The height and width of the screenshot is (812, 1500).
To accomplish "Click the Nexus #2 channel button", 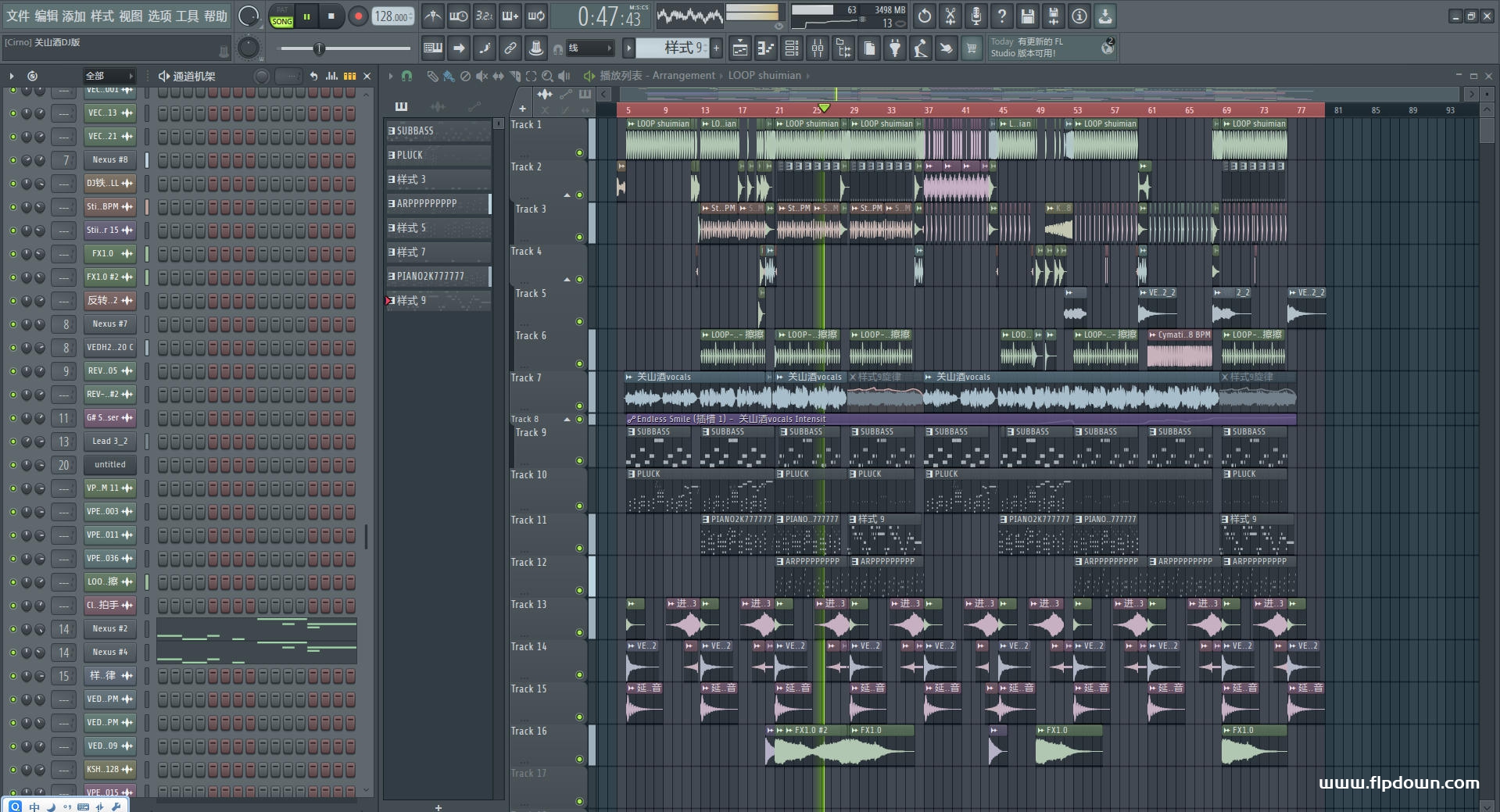I will pos(109,629).
